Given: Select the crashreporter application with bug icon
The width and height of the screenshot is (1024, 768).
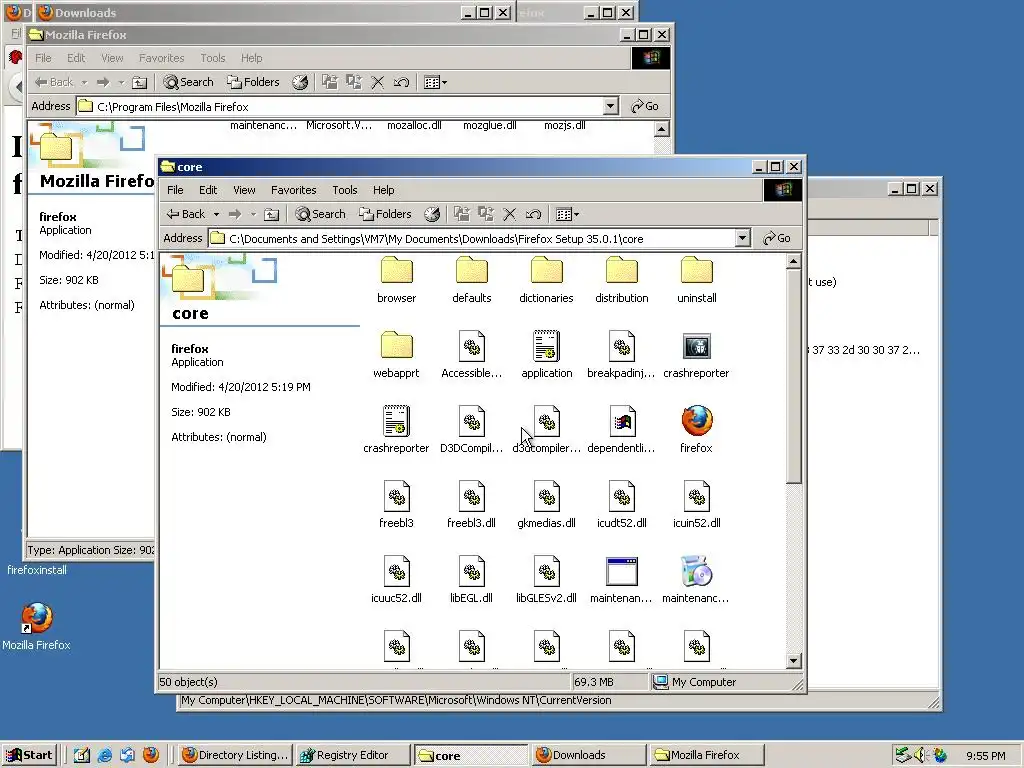Looking at the screenshot, I should [x=697, y=355].
